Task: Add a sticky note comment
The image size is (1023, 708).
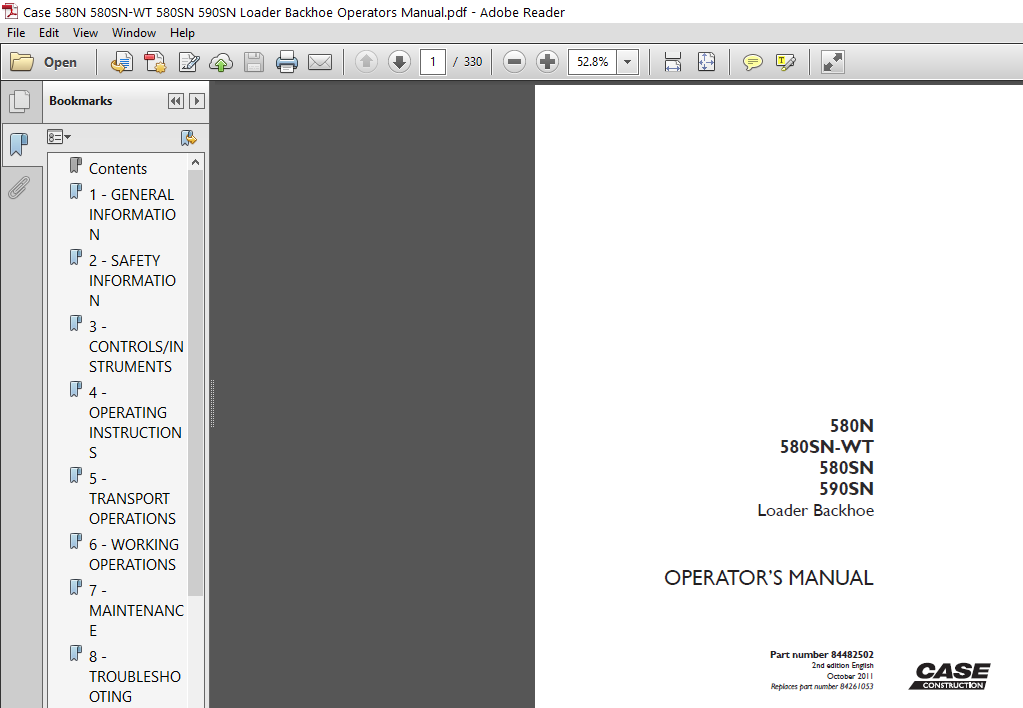Action: (x=752, y=62)
